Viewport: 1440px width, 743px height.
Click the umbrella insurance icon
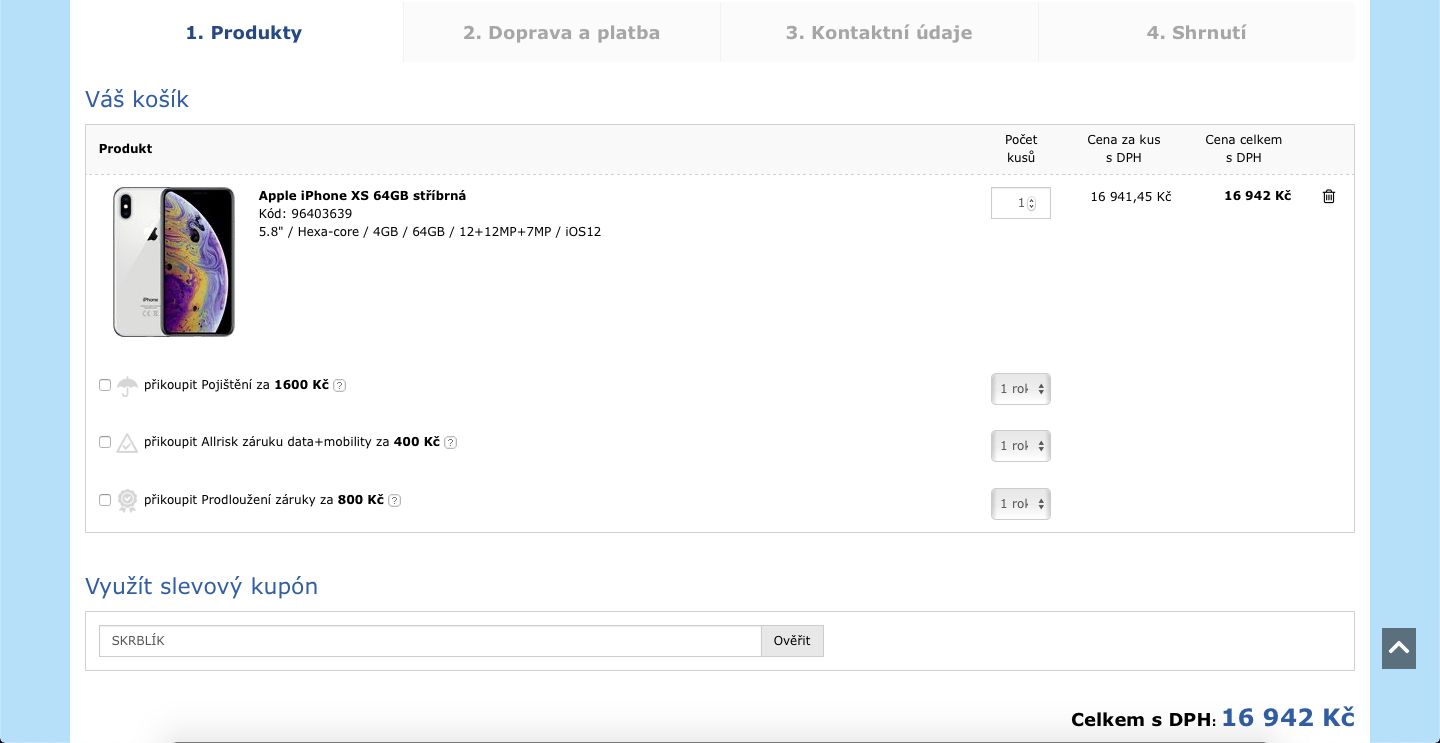(x=127, y=386)
